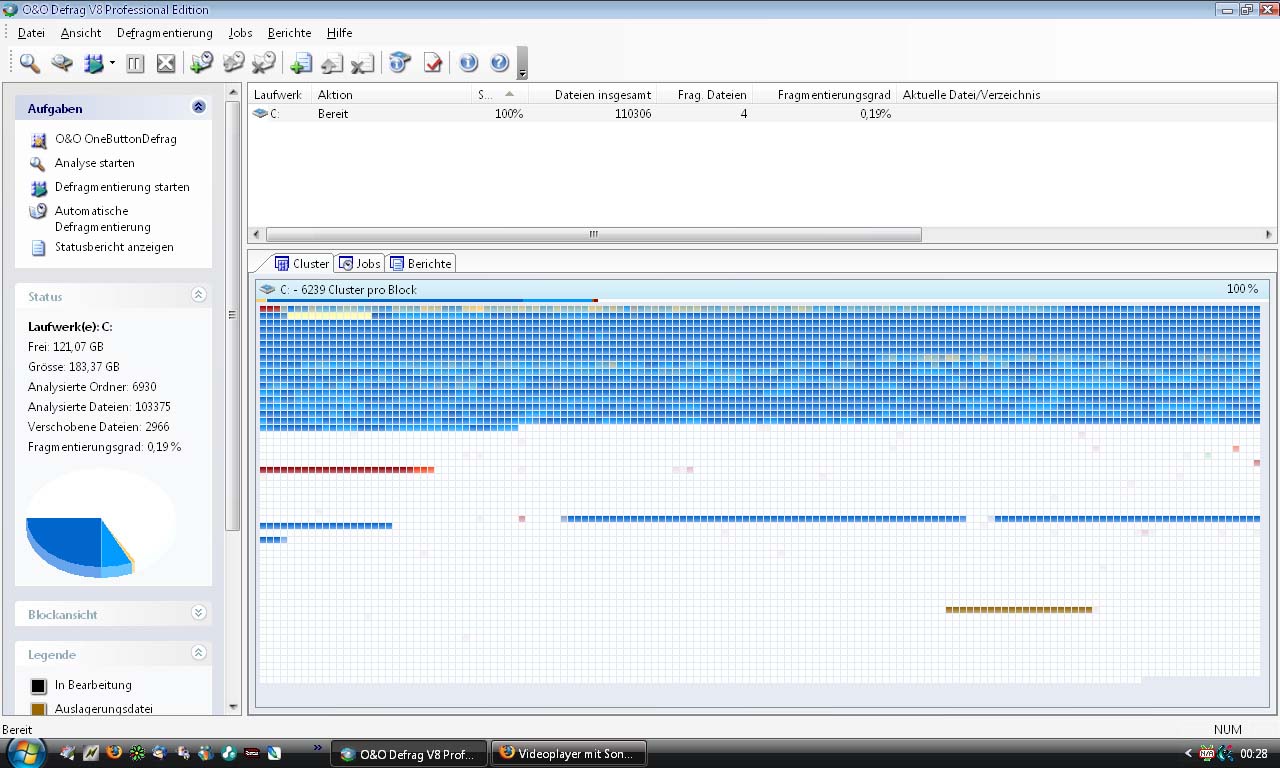Screen dimensions: 1280x768
Task: Launch O&O OneButtonDefrag task
Action: (116, 139)
